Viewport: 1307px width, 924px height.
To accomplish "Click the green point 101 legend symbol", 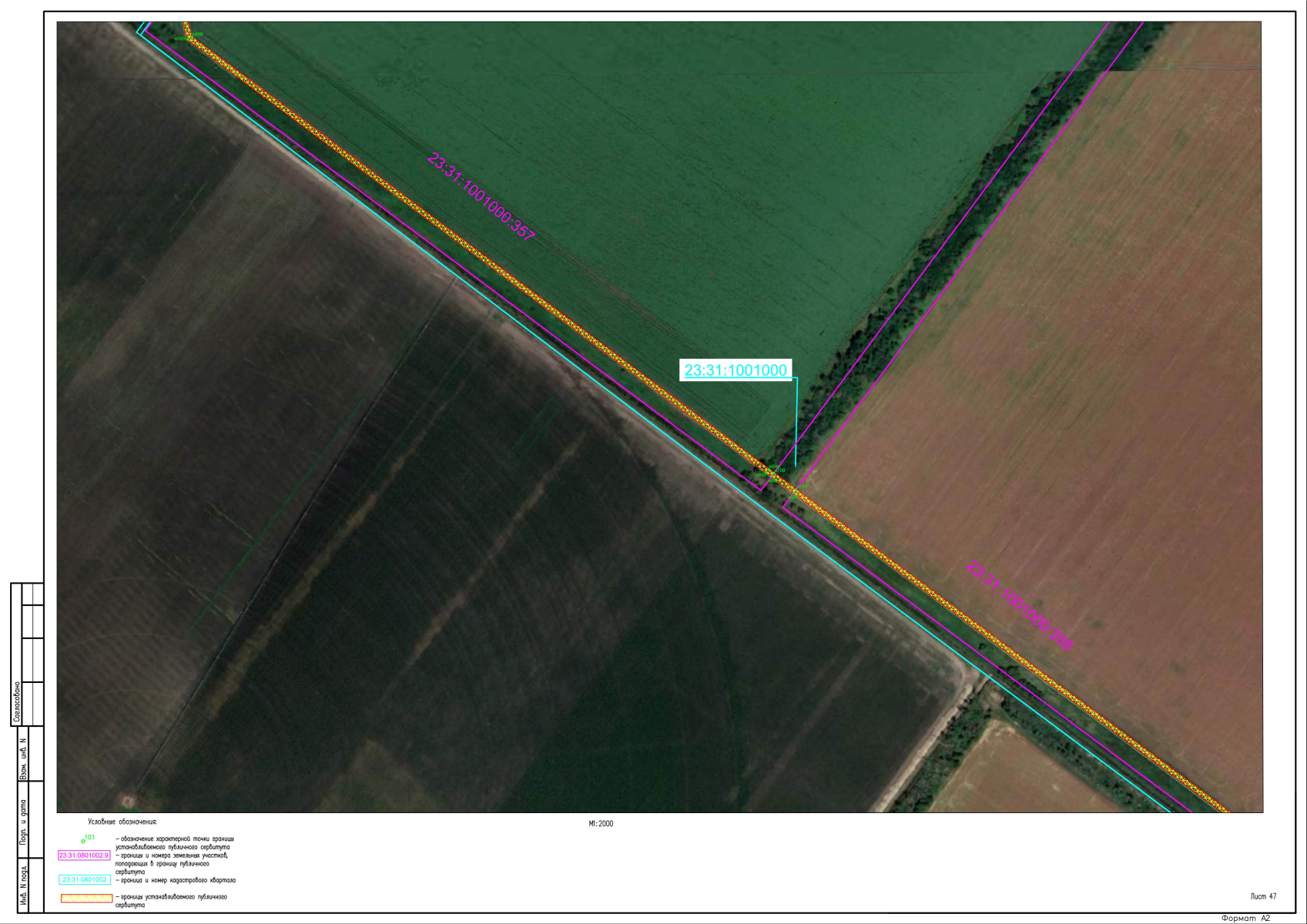I will pyautogui.click(x=84, y=840).
